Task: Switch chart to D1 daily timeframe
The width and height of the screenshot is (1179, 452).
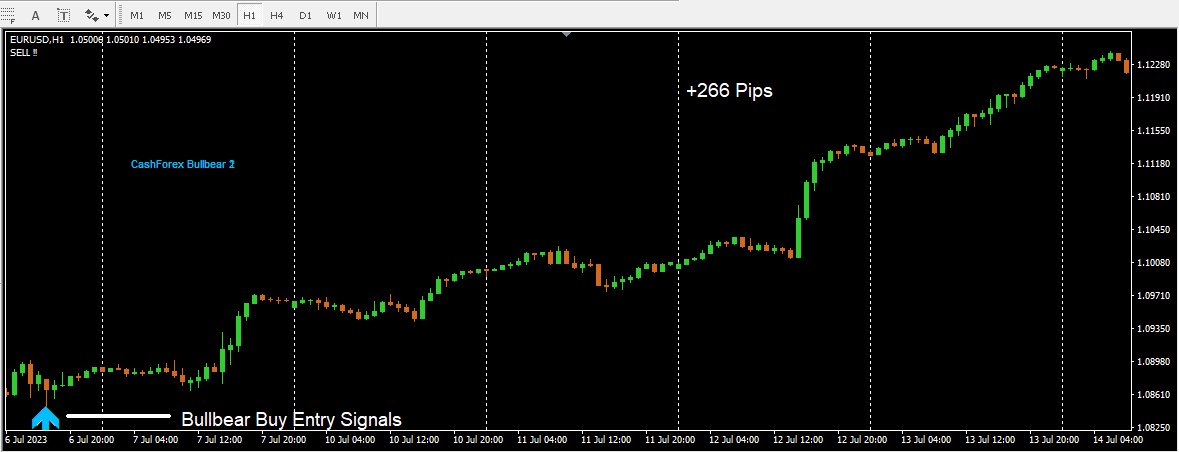Action: tap(305, 15)
